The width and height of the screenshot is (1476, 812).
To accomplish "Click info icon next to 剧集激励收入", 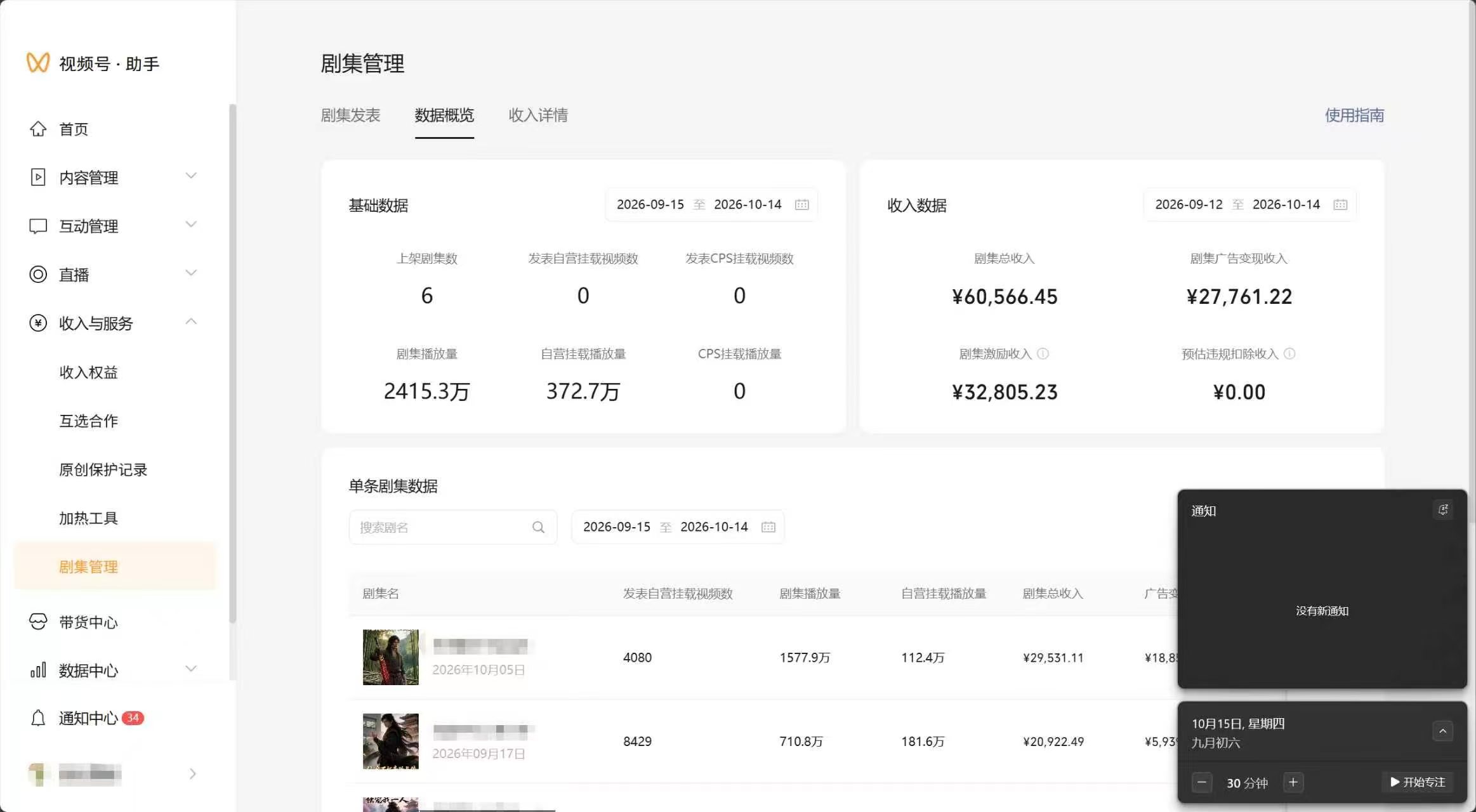I will tap(1043, 353).
